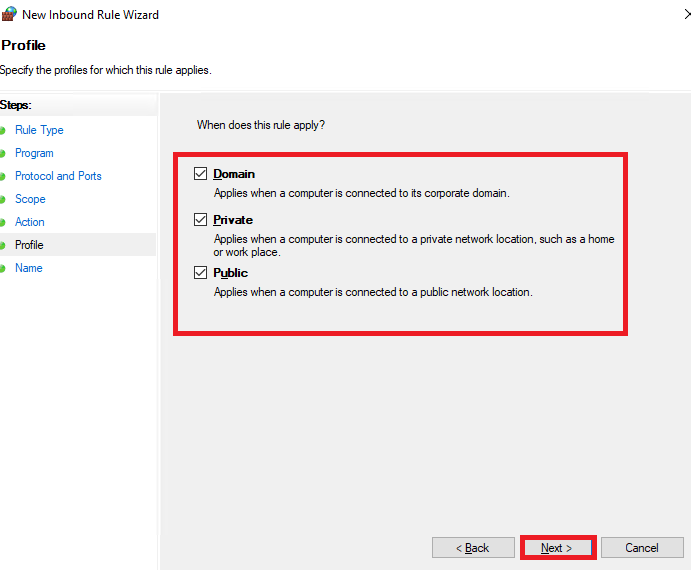Click green bullet beside Rule Type step

coord(2,130)
